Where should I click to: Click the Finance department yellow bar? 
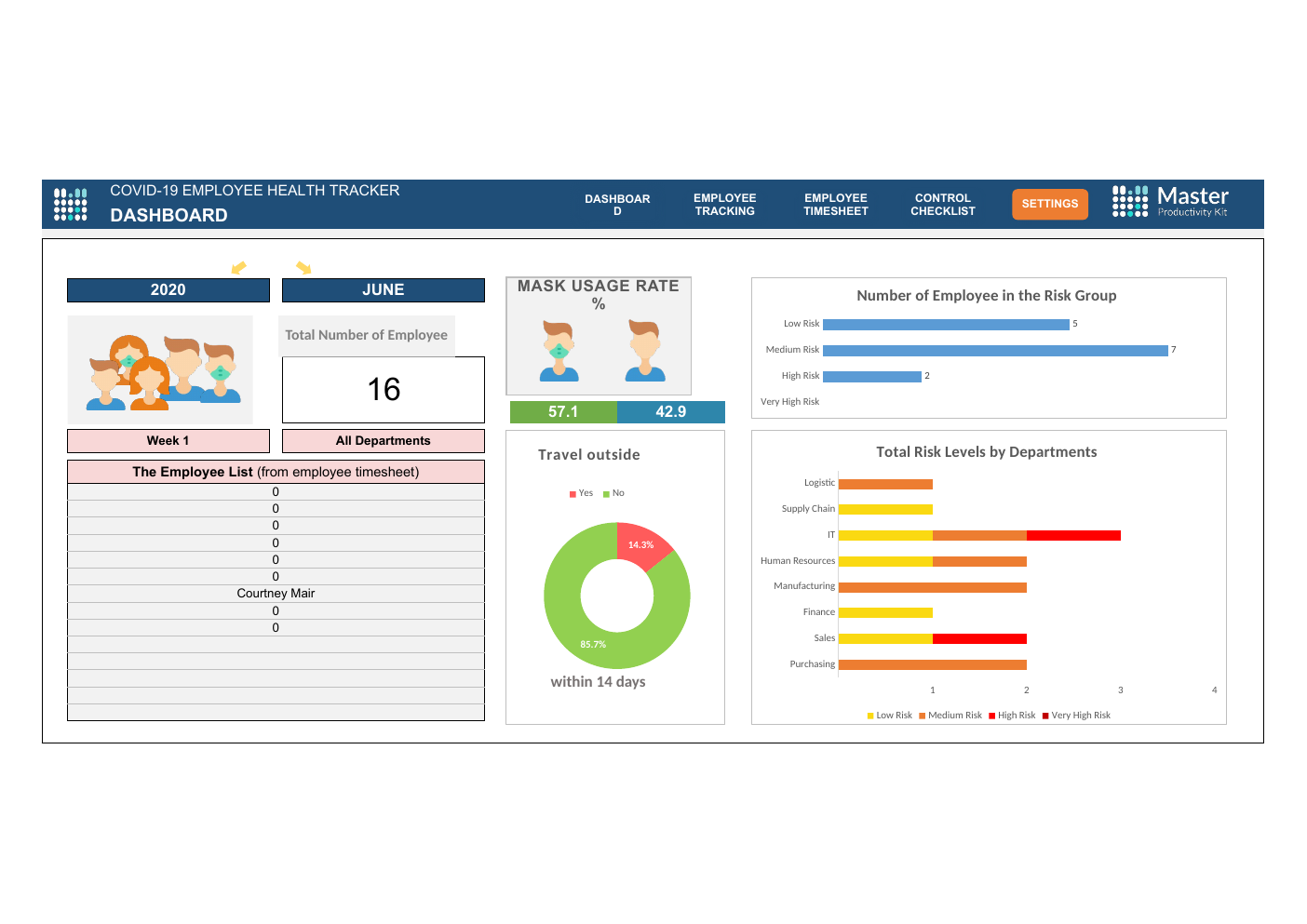[x=885, y=612]
